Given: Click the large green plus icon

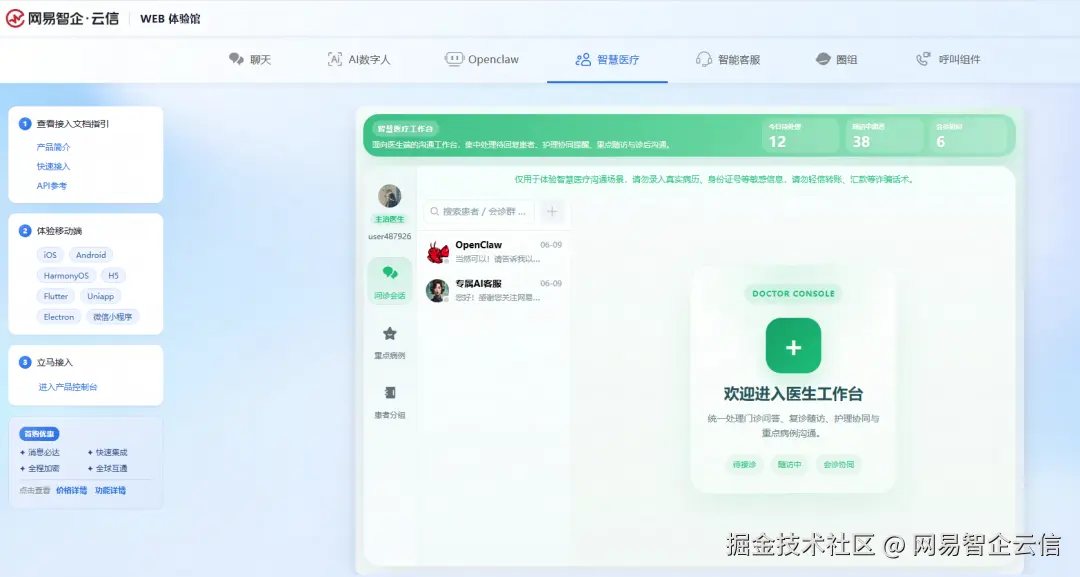Looking at the screenshot, I should [x=793, y=346].
